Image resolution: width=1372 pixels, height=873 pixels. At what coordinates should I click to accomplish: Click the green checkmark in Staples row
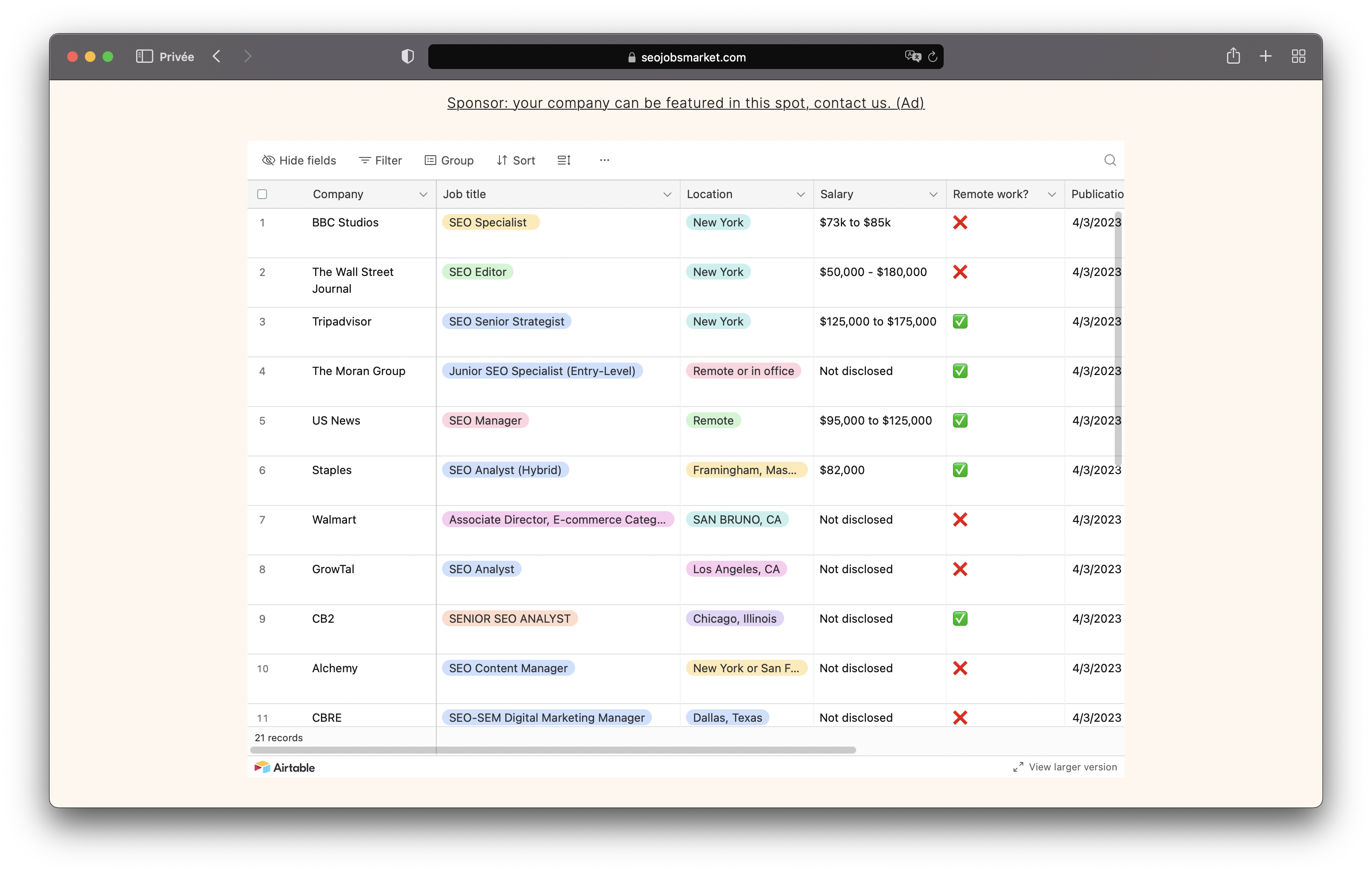(960, 470)
